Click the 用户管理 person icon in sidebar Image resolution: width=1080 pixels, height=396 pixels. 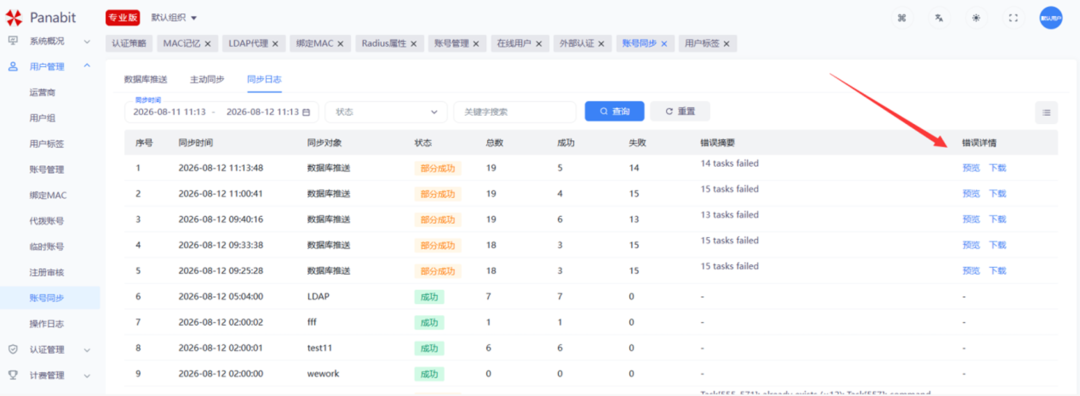[x=13, y=66]
